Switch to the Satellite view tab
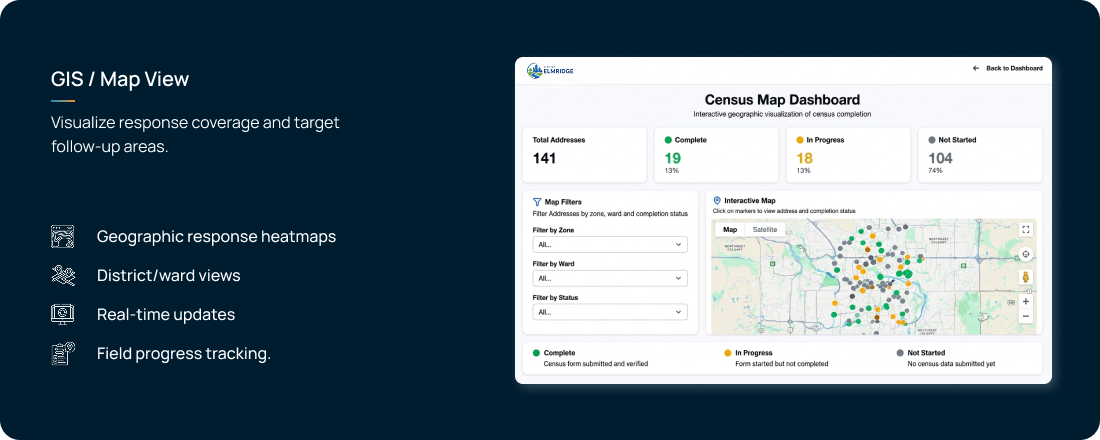The width and height of the screenshot is (1100, 440). click(765, 229)
